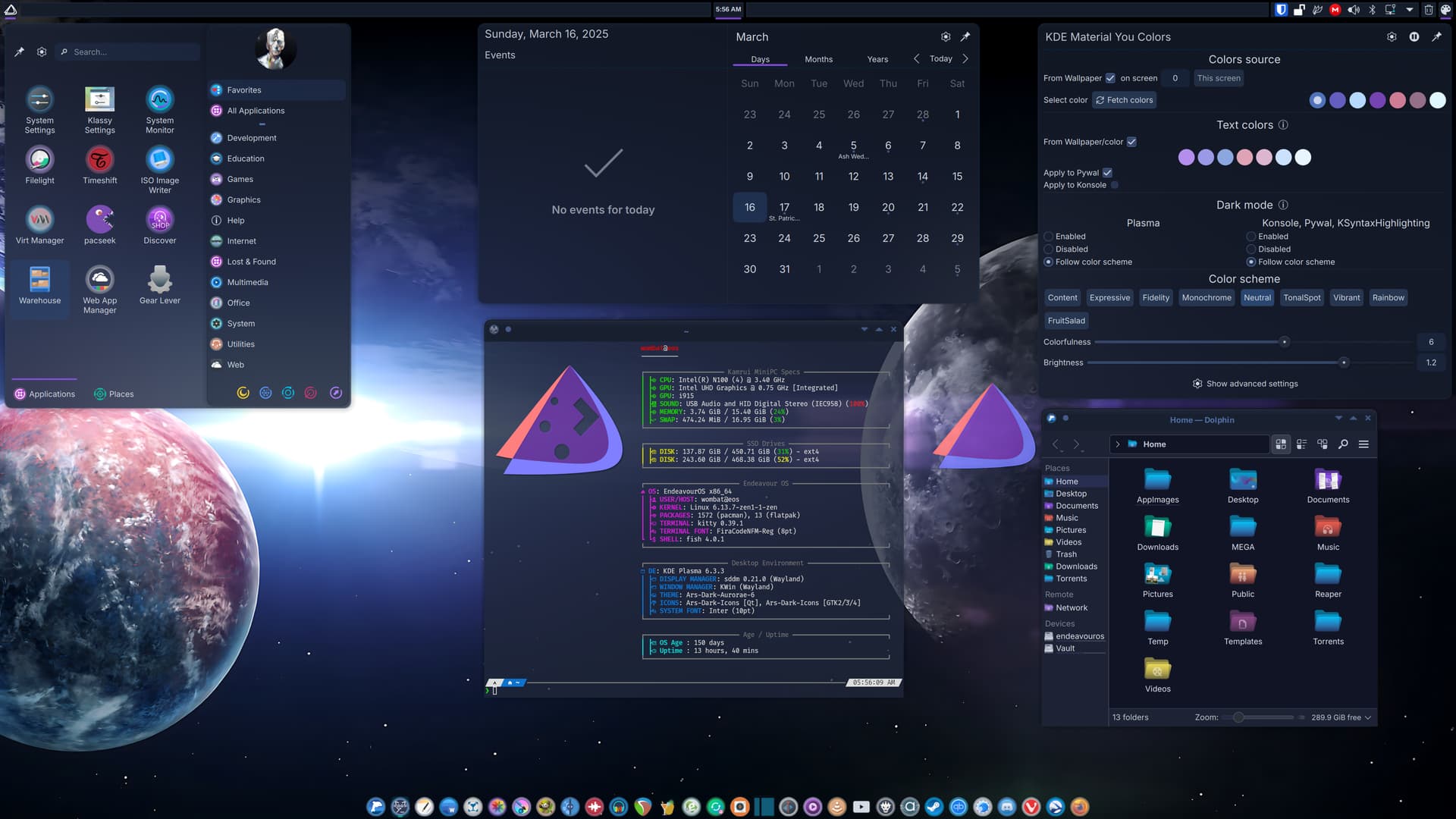Launch pacseek package browser
1456x819 pixels.
(99, 225)
